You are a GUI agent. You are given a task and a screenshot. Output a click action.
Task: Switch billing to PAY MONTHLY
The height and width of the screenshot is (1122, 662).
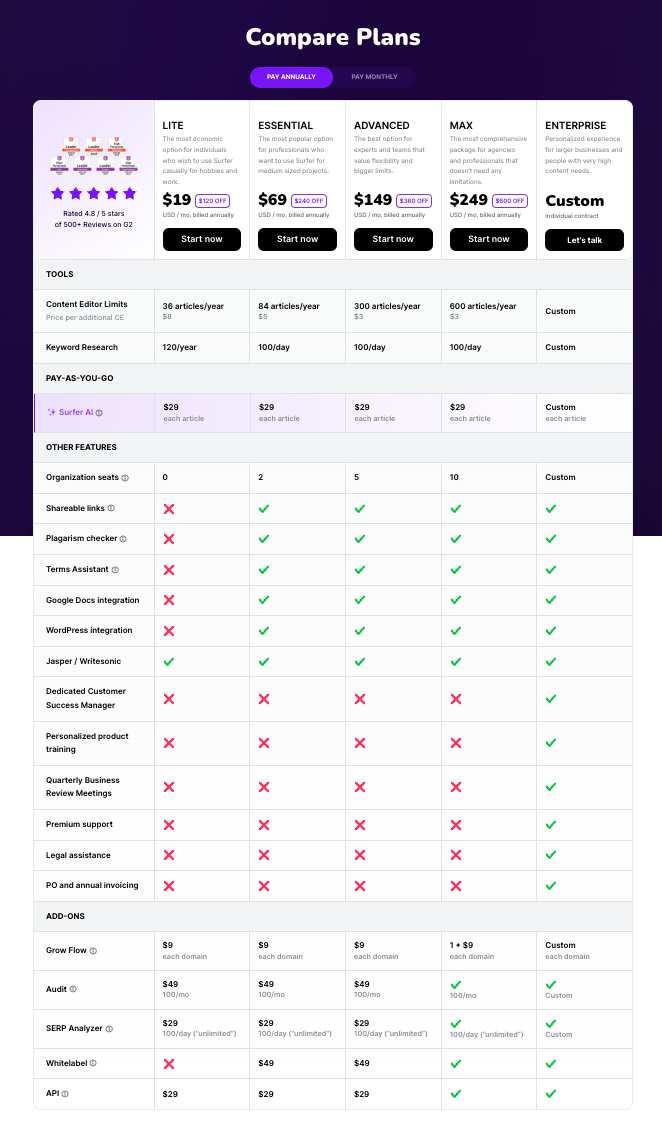(x=374, y=77)
